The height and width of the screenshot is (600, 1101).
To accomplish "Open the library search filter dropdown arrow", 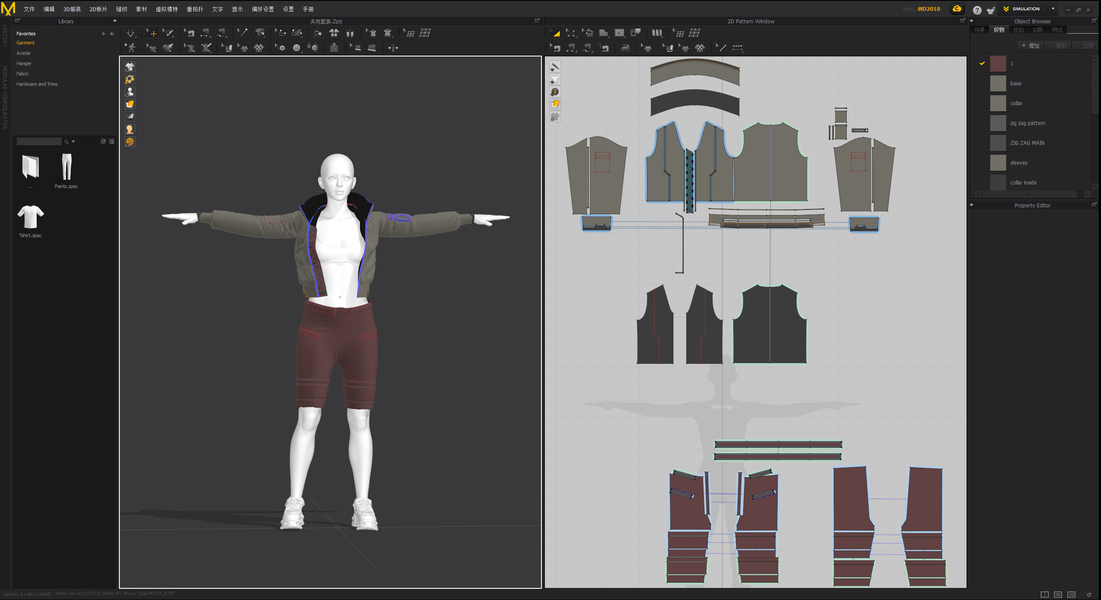I will click(73, 142).
